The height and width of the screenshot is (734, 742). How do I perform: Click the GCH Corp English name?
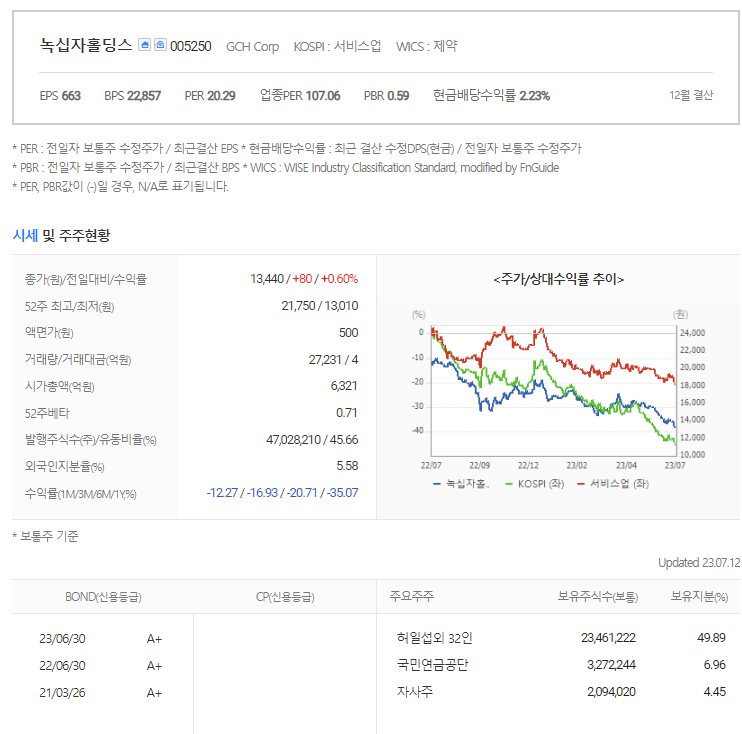pos(252,47)
